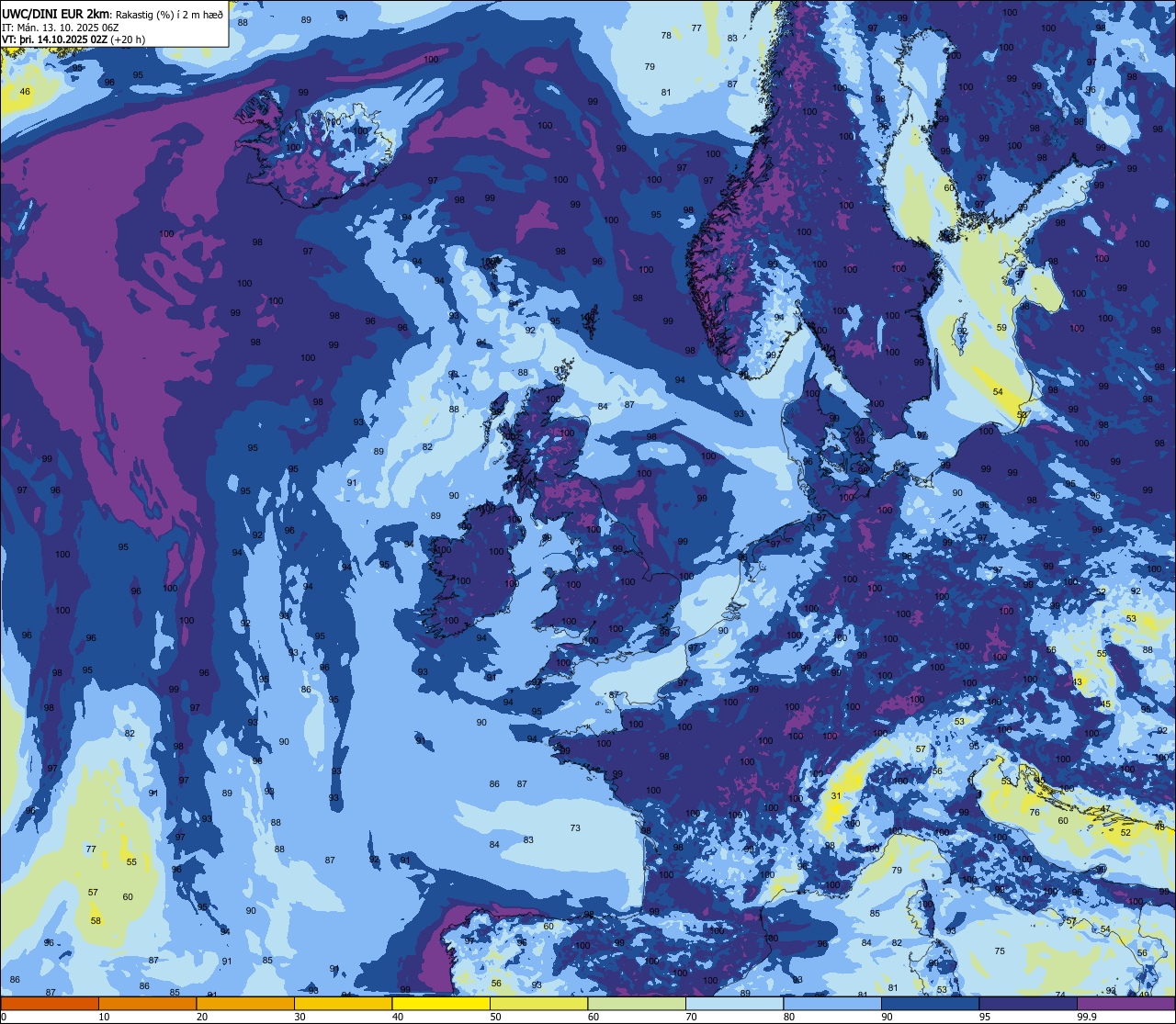Image resolution: width=1176 pixels, height=1024 pixels.
Task: Click the Rakastig (%) í 2 m hæð label
Action: tap(167, 14)
